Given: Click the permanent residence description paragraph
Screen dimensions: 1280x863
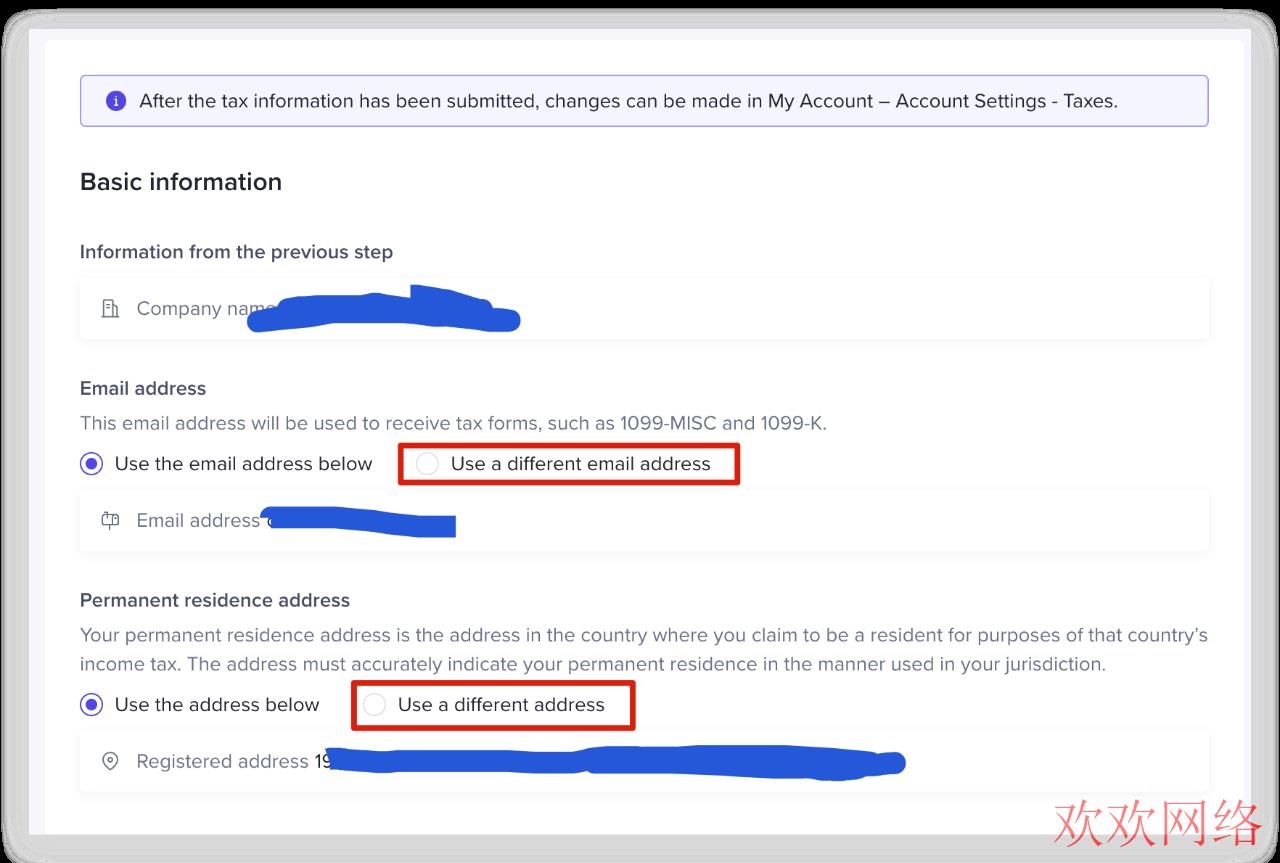Looking at the screenshot, I should [x=644, y=649].
